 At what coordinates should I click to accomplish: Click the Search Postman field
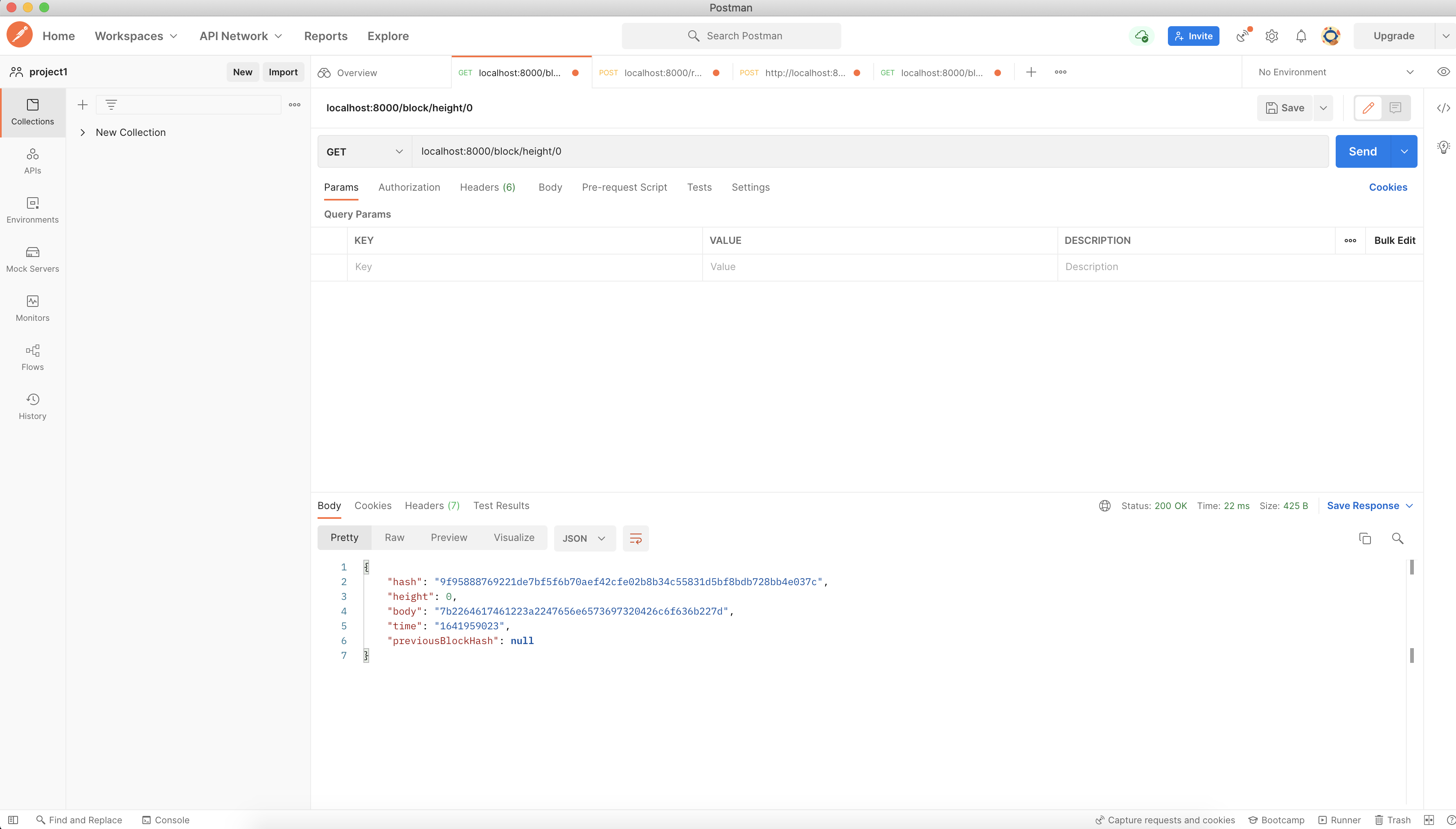point(731,36)
